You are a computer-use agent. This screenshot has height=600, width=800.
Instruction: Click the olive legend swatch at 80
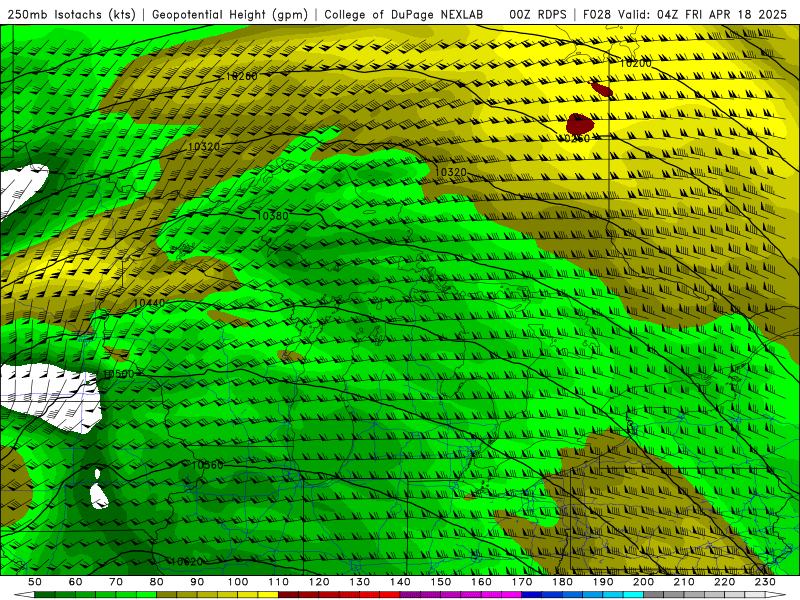tap(166, 594)
